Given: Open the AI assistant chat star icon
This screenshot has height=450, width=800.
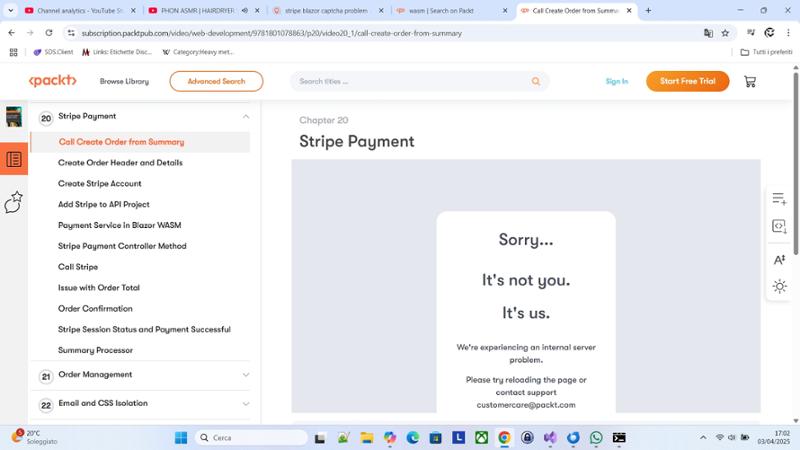Looking at the screenshot, I should point(14,202).
